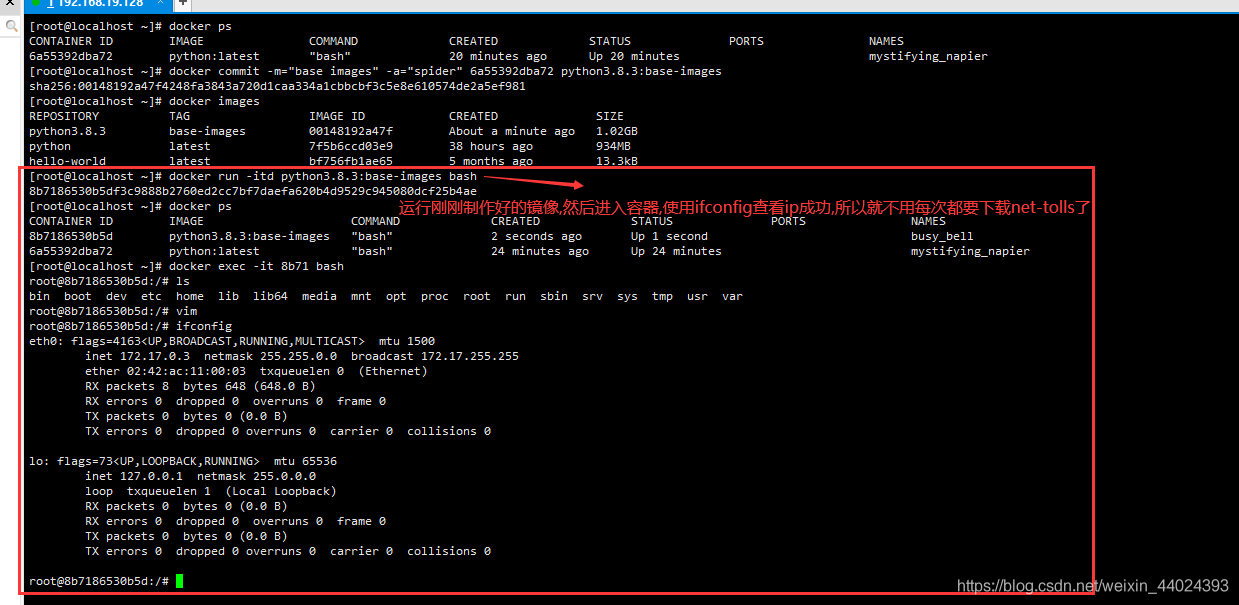Click image ID 00148192a47f in images table

pyautogui.click(x=351, y=131)
